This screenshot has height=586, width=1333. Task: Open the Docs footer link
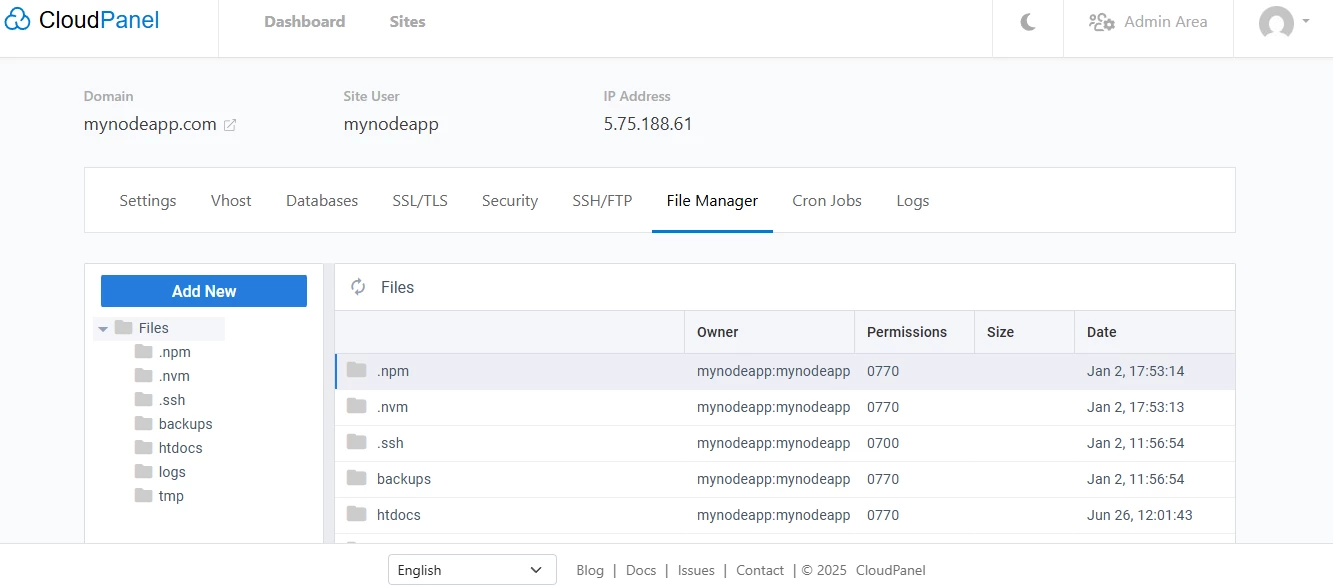641,570
